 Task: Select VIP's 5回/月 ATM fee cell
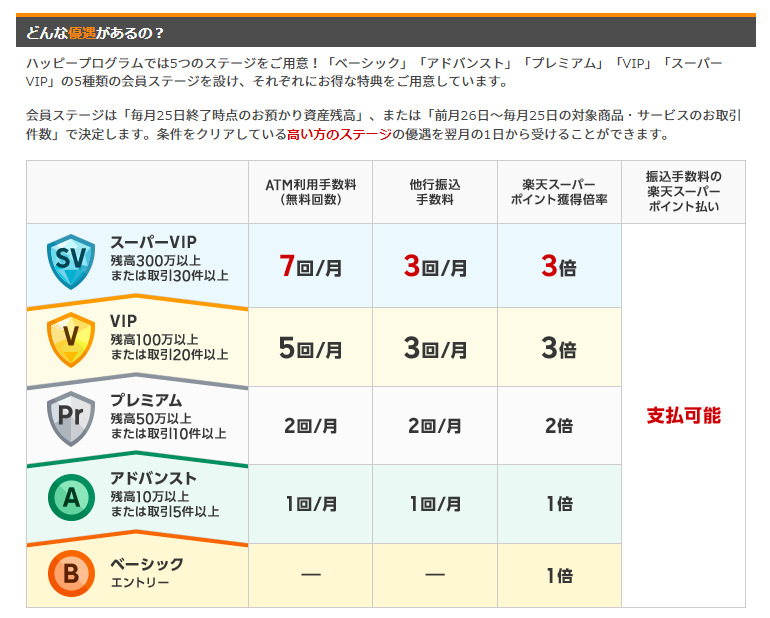(310, 348)
